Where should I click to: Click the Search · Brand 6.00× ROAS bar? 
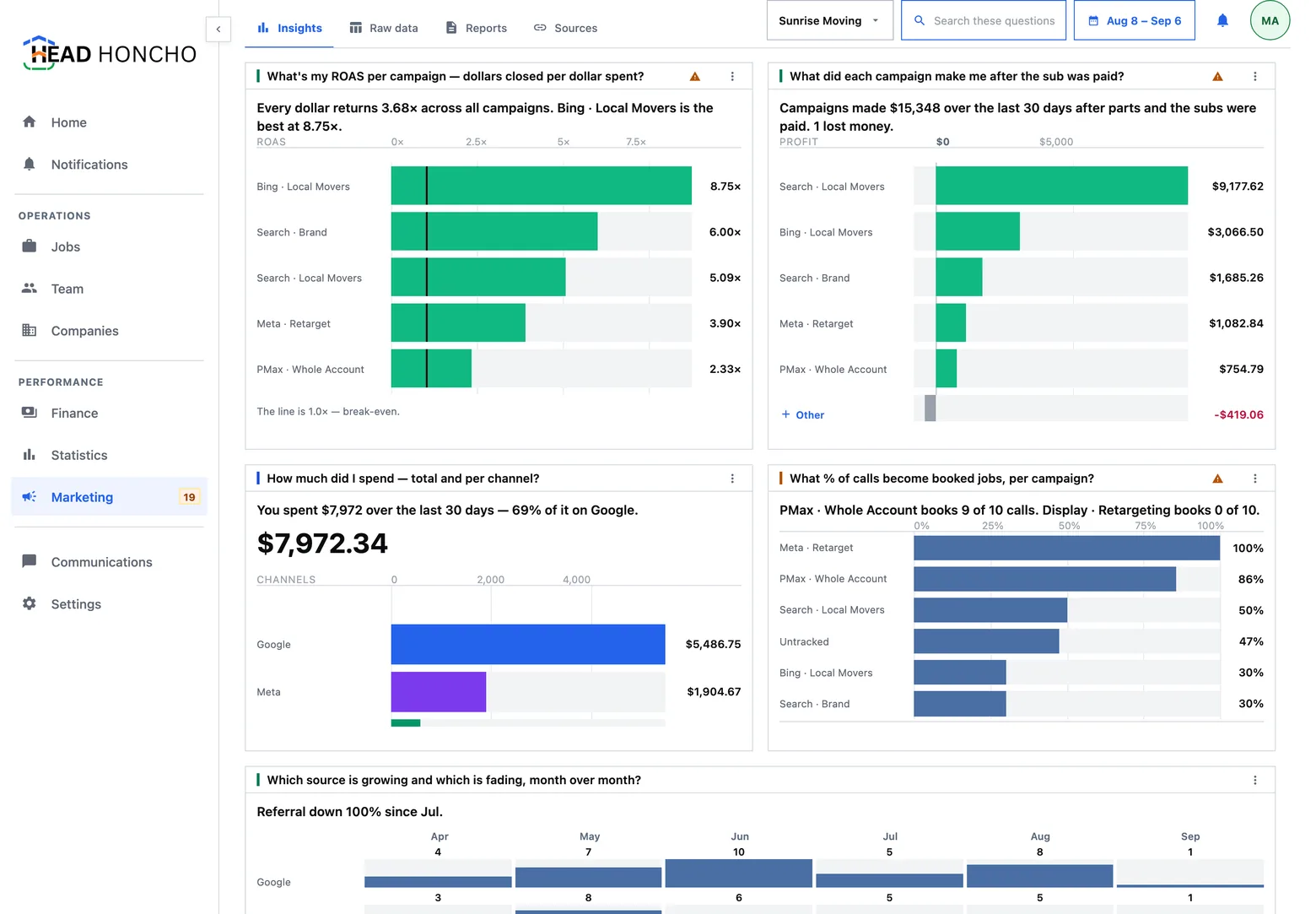click(494, 231)
